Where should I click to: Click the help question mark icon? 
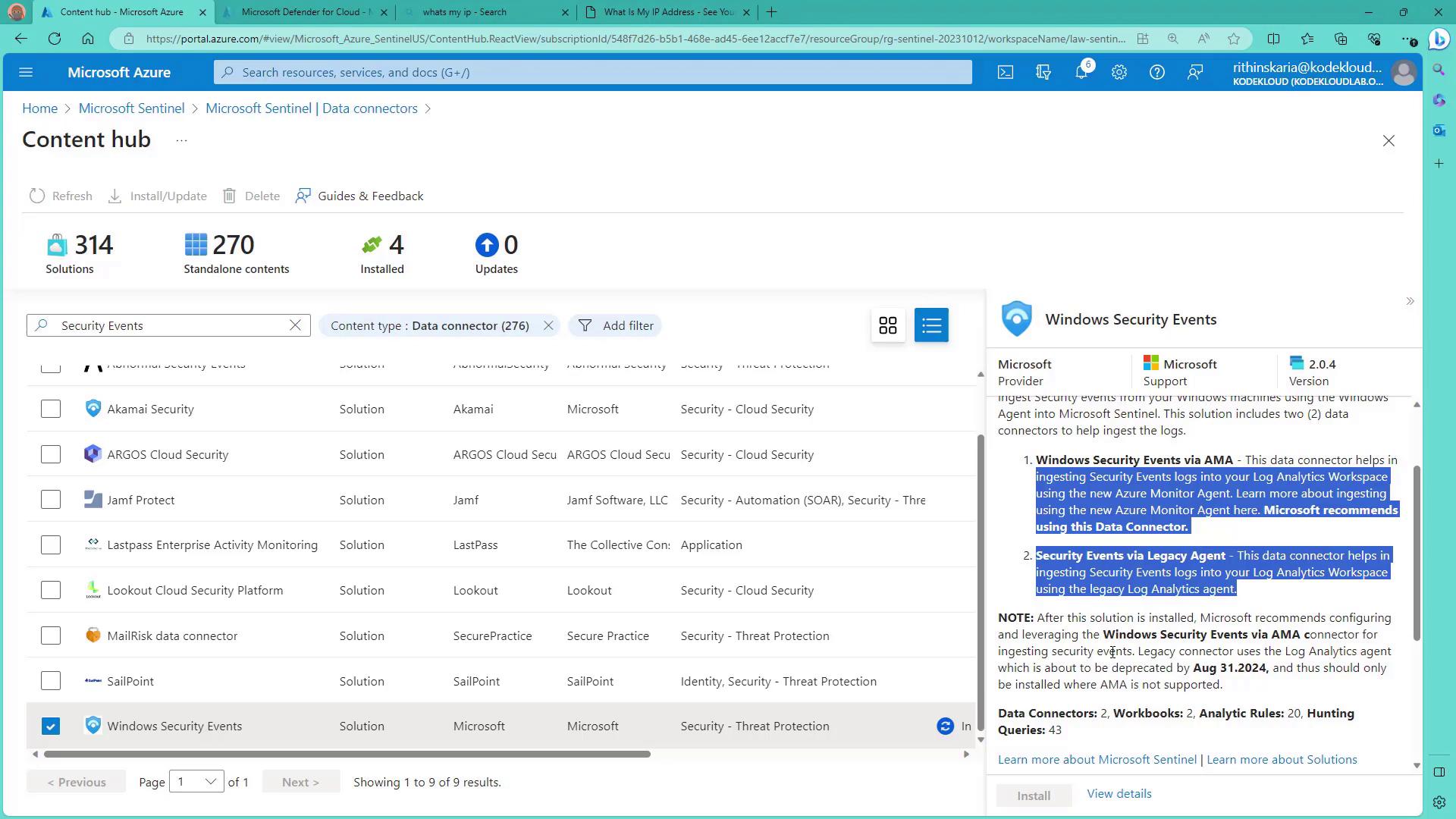[1156, 72]
